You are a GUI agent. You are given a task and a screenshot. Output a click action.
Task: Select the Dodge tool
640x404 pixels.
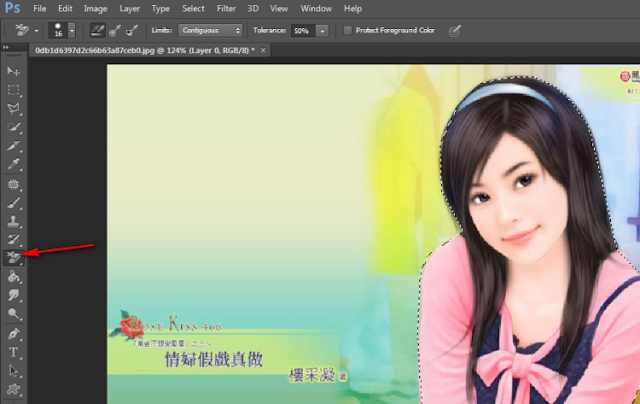point(13,313)
